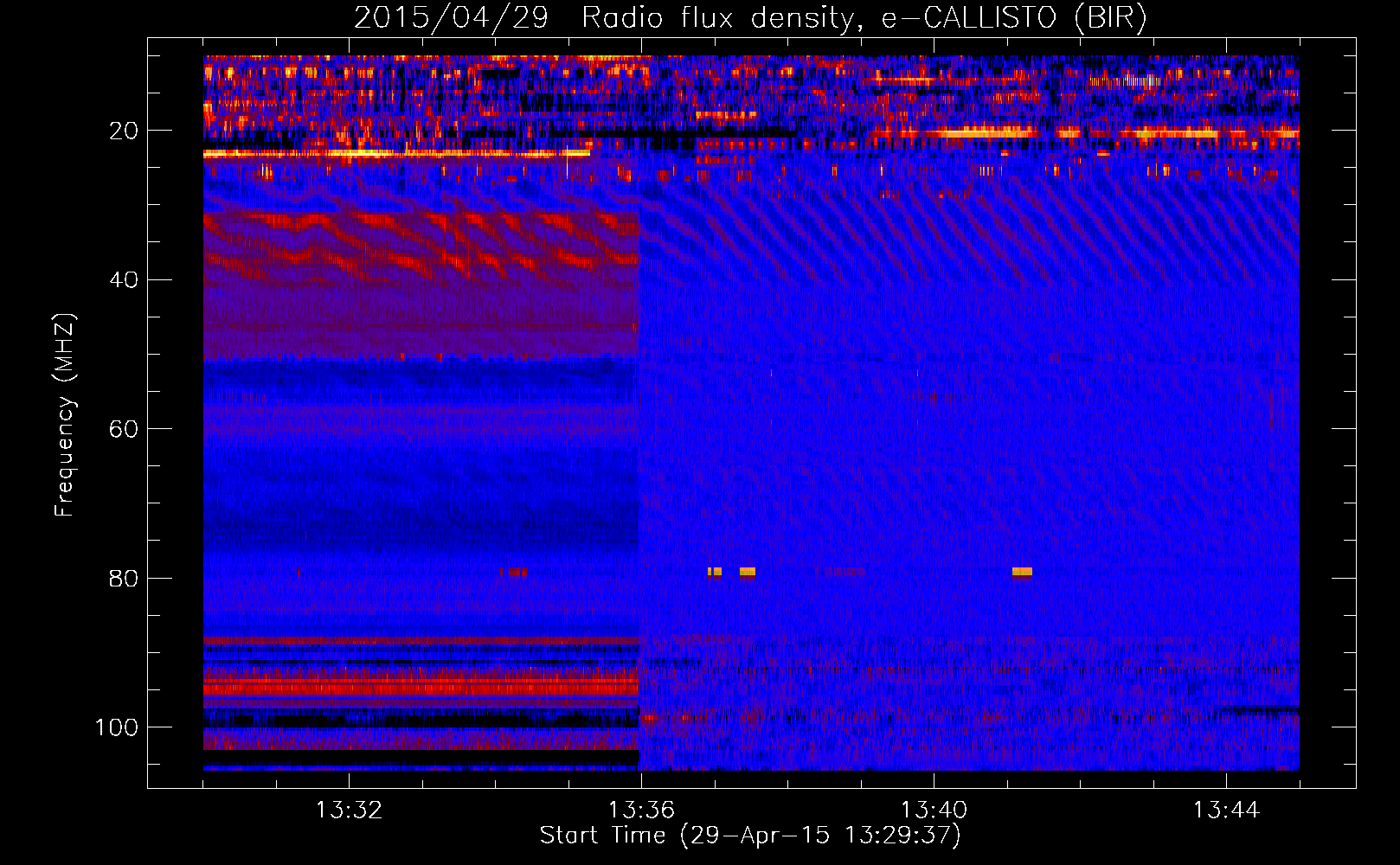Click the 'Start Time (29-Apr-15 13:29:37)' label

[750, 836]
